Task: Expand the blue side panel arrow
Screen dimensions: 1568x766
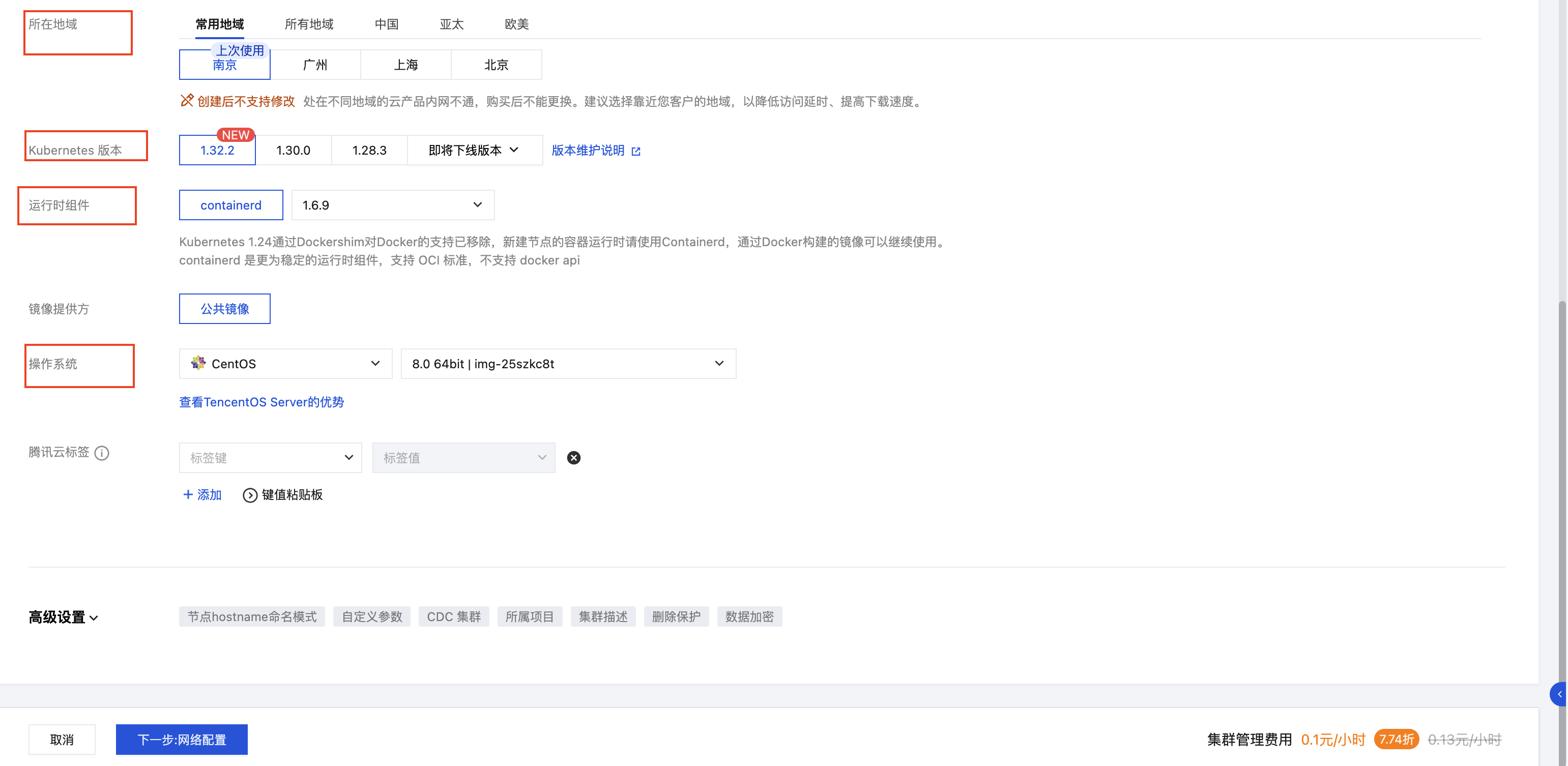Action: click(x=1559, y=694)
